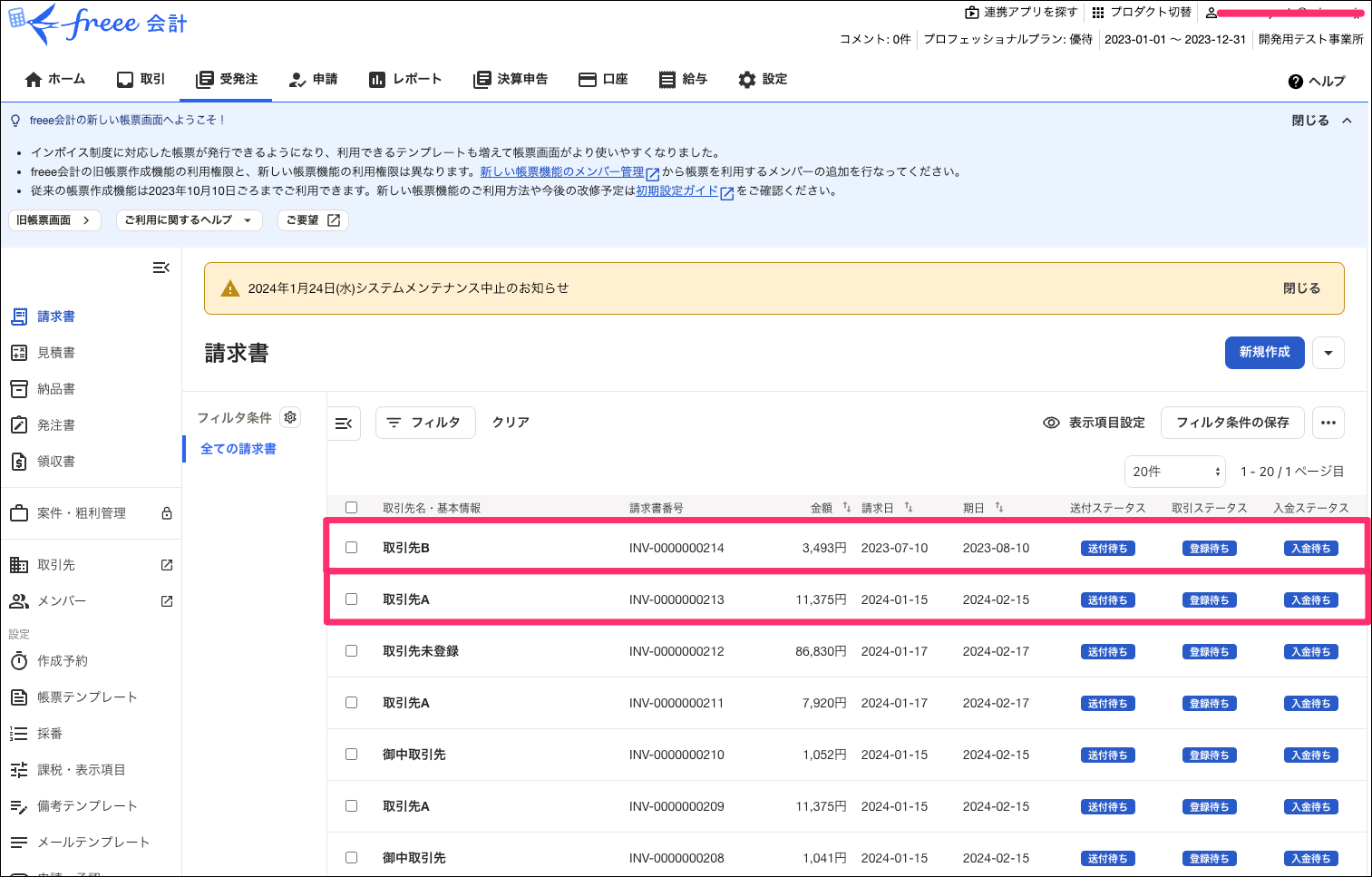The image size is (1372, 877).
Task: Open the 20件 page-size dropdown
Action: coord(1174,471)
